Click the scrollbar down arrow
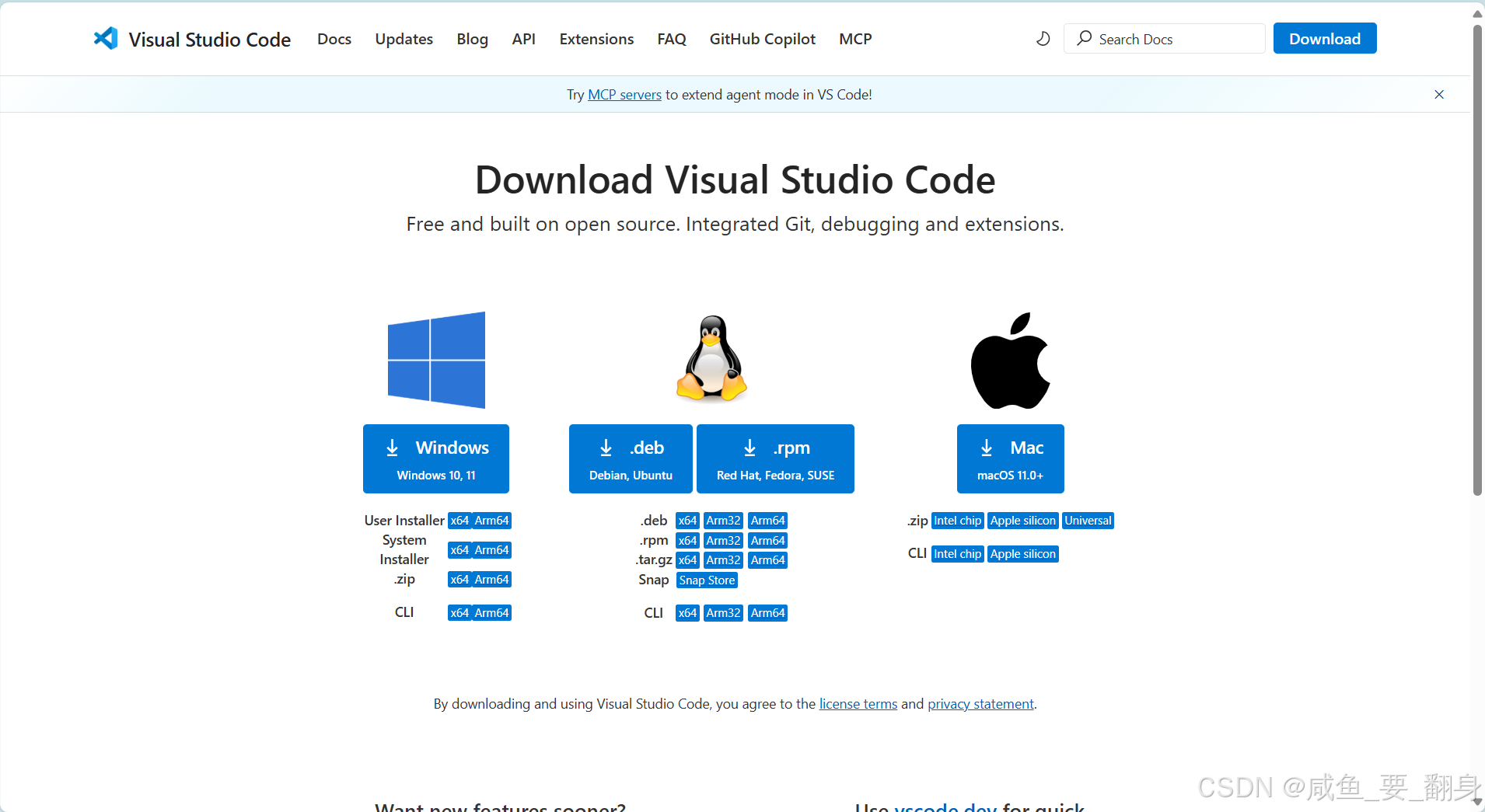This screenshot has height=812, width=1485. (1477, 803)
